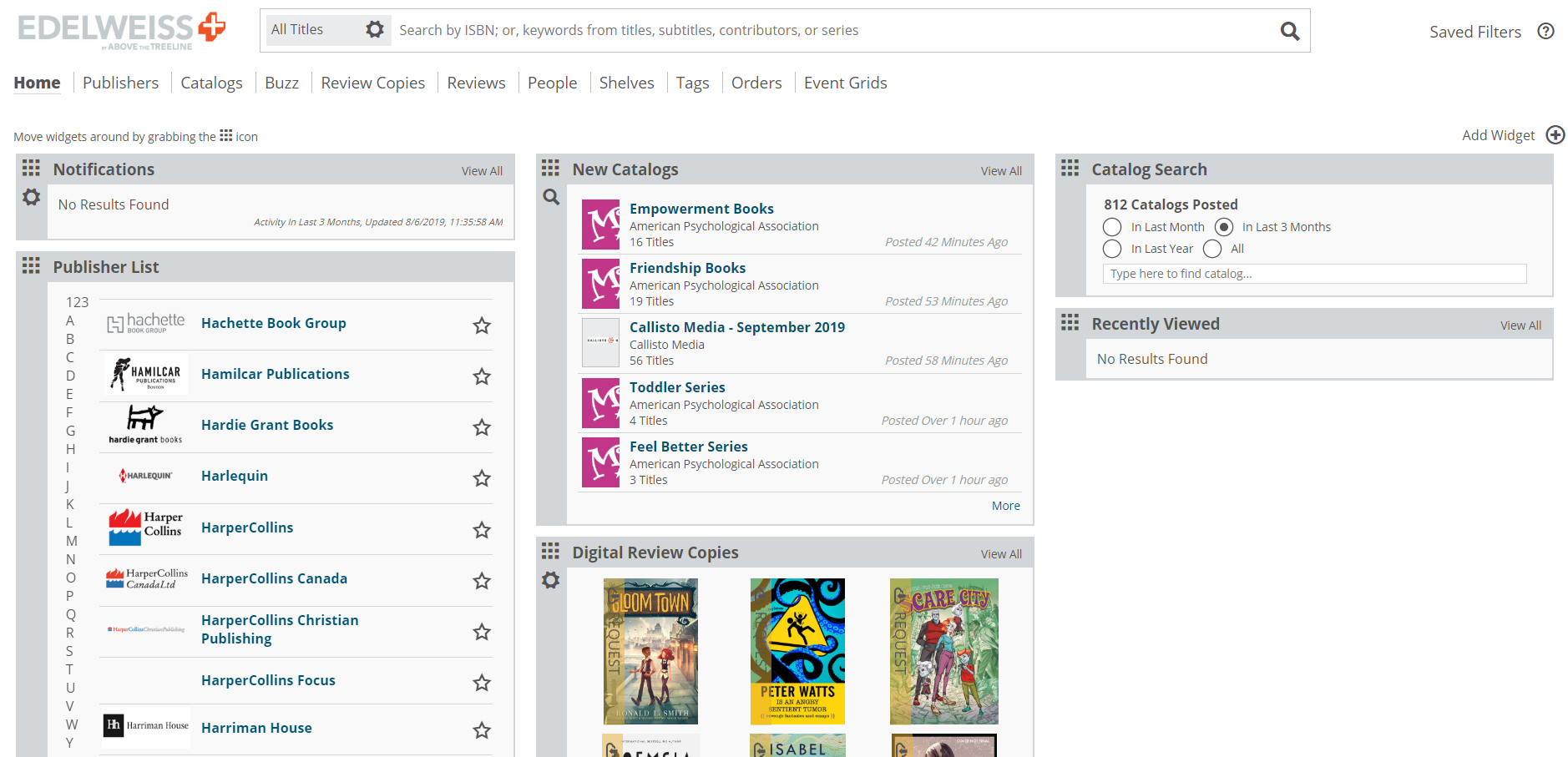1568x757 pixels.
Task: Open the Tags tab
Action: click(692, 83)
